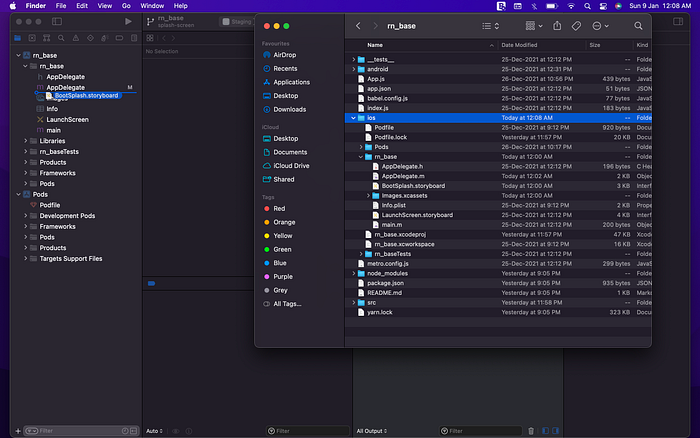Expand the node_modules folder in Finder
700x438 pixels.
[x=353, y=273]
